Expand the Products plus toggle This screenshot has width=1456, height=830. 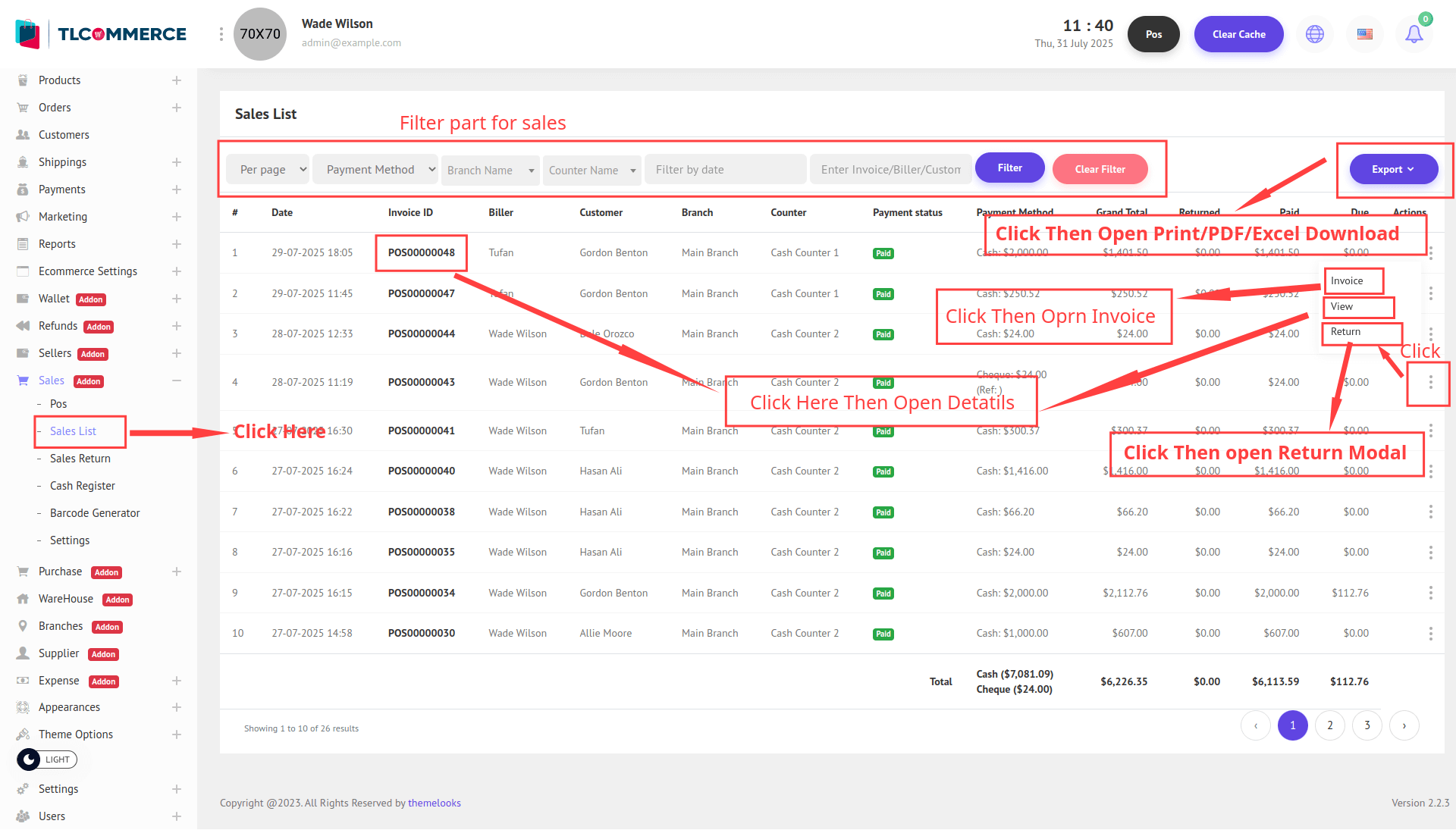176,80
